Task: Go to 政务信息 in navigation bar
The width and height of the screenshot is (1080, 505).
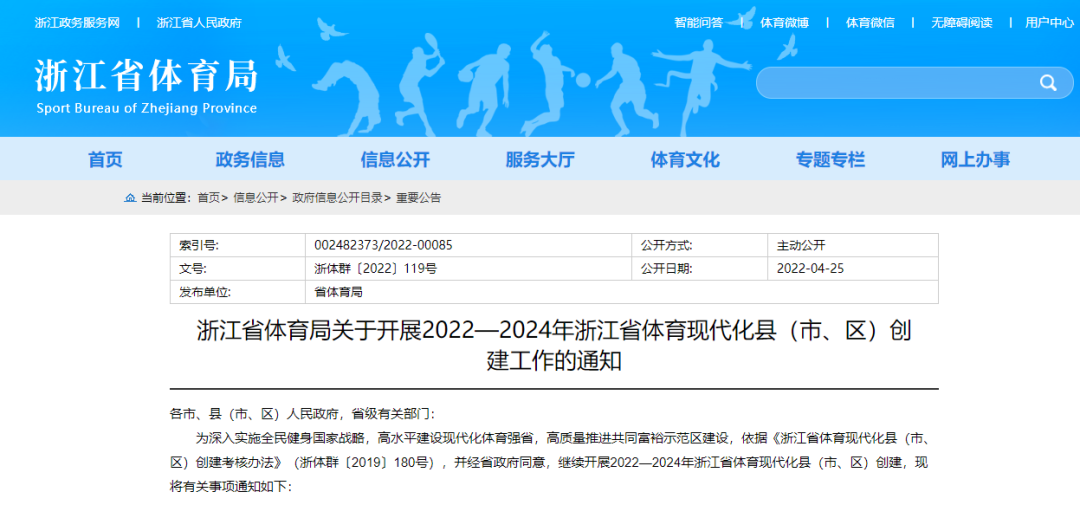Action: tap(250, 160)
